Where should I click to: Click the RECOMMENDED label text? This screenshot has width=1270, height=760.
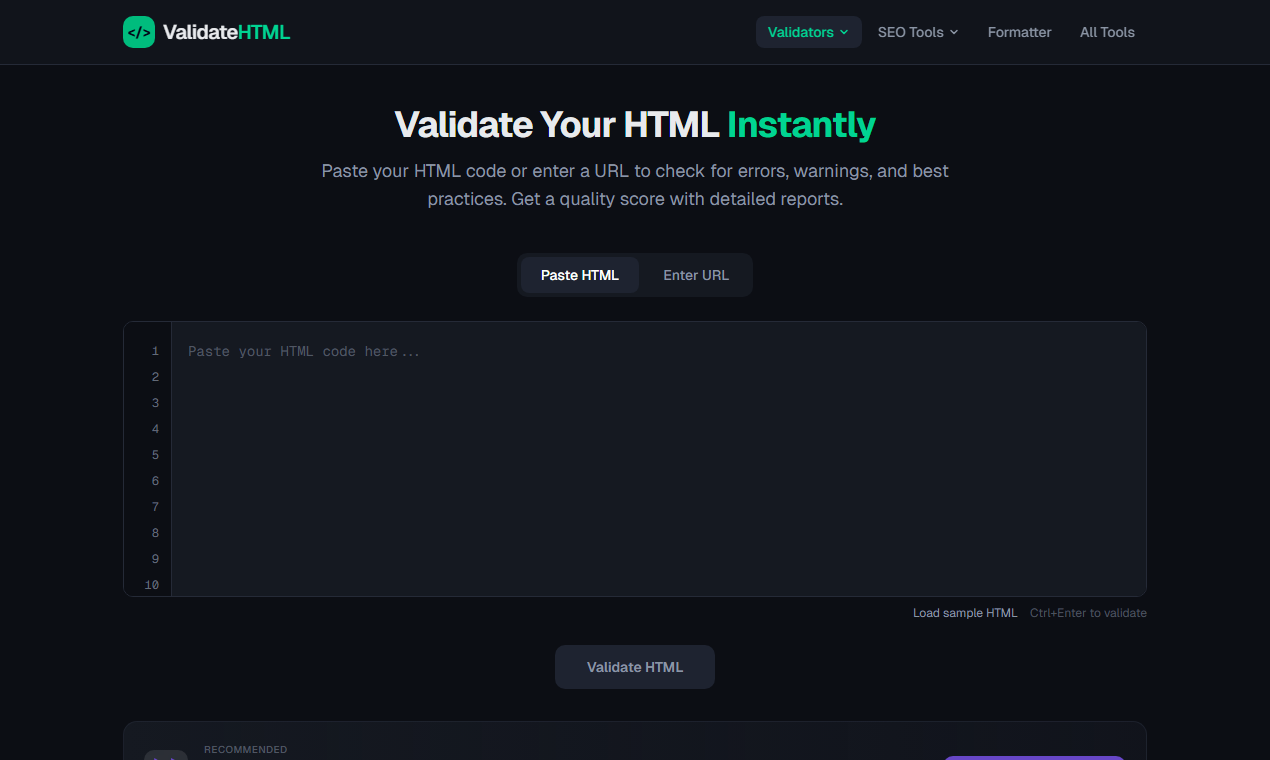point(245,750)
